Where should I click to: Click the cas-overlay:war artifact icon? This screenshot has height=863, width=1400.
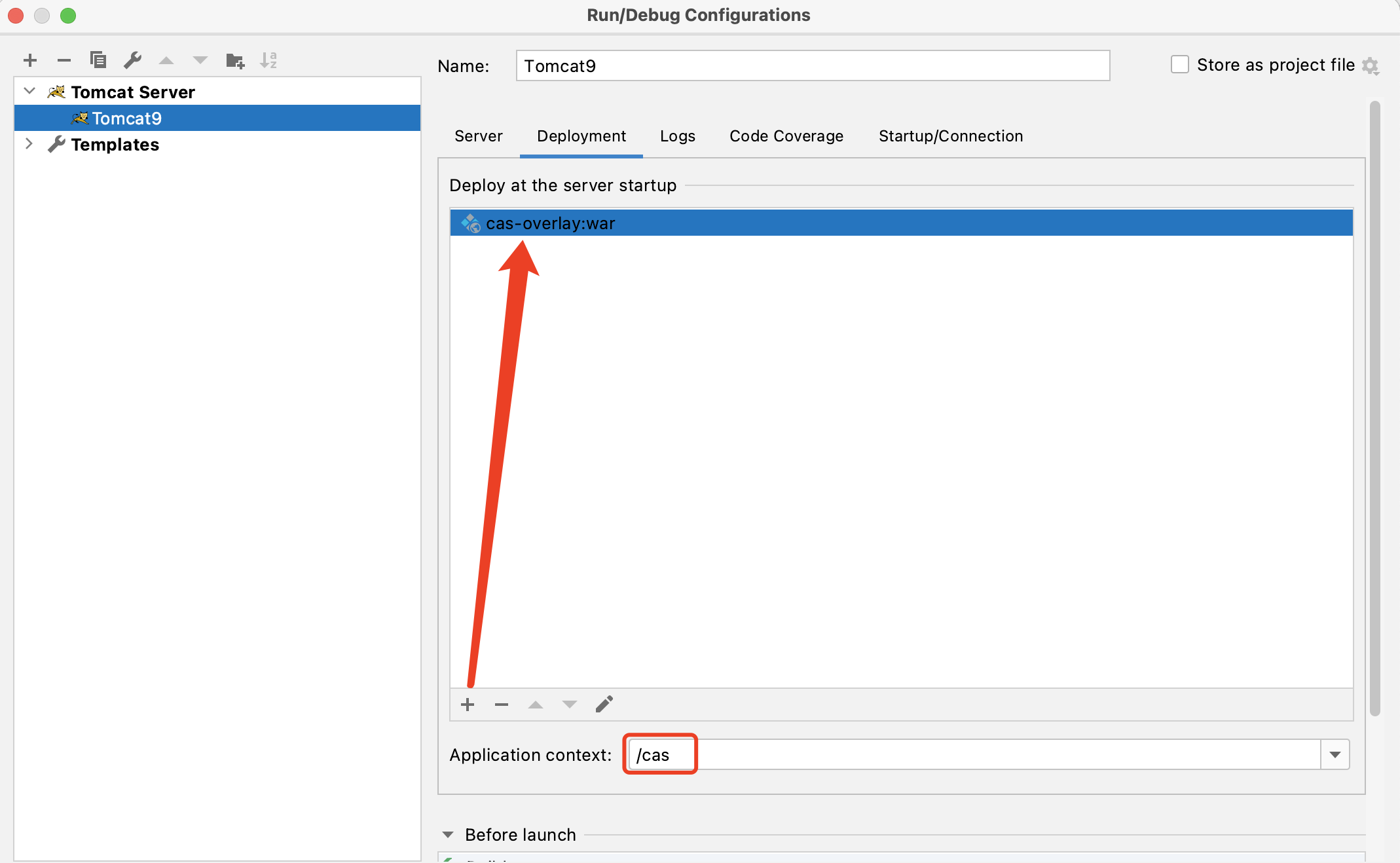471,223
